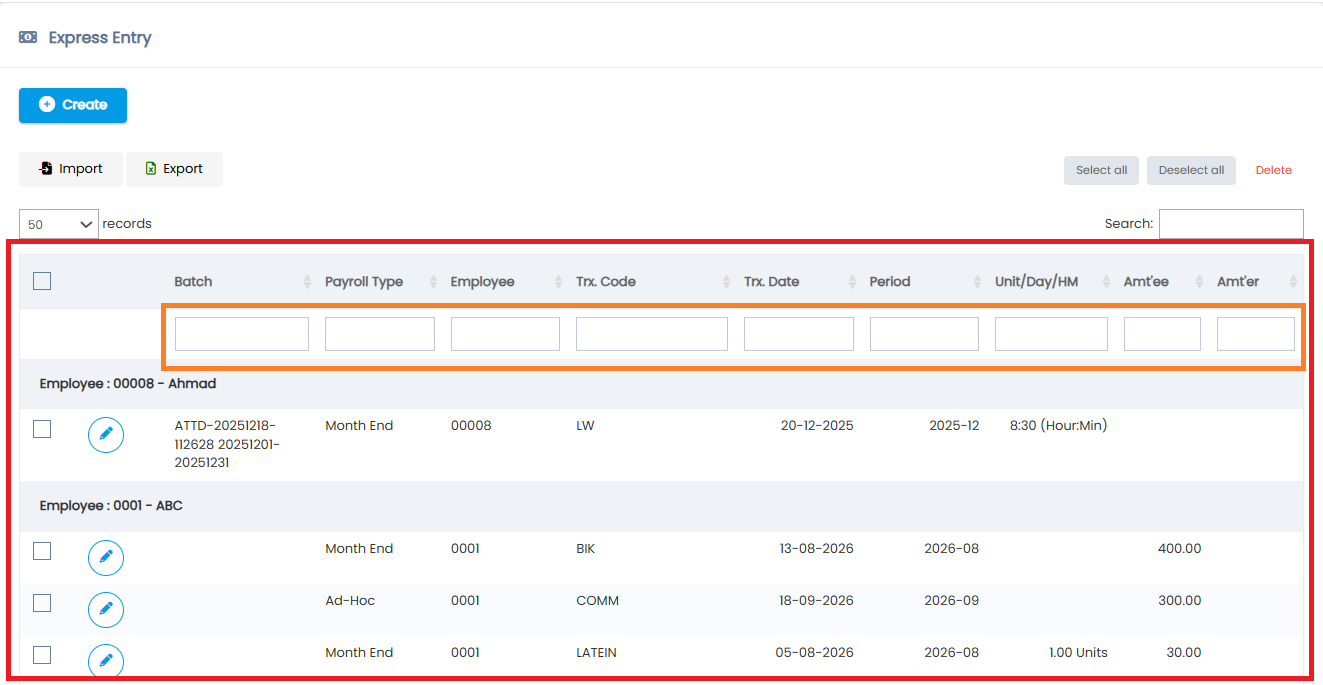The height and width of the screenshot is (685, 1323).
Task: Click the date 05-08-2026
Action: [x=814, y=653]
